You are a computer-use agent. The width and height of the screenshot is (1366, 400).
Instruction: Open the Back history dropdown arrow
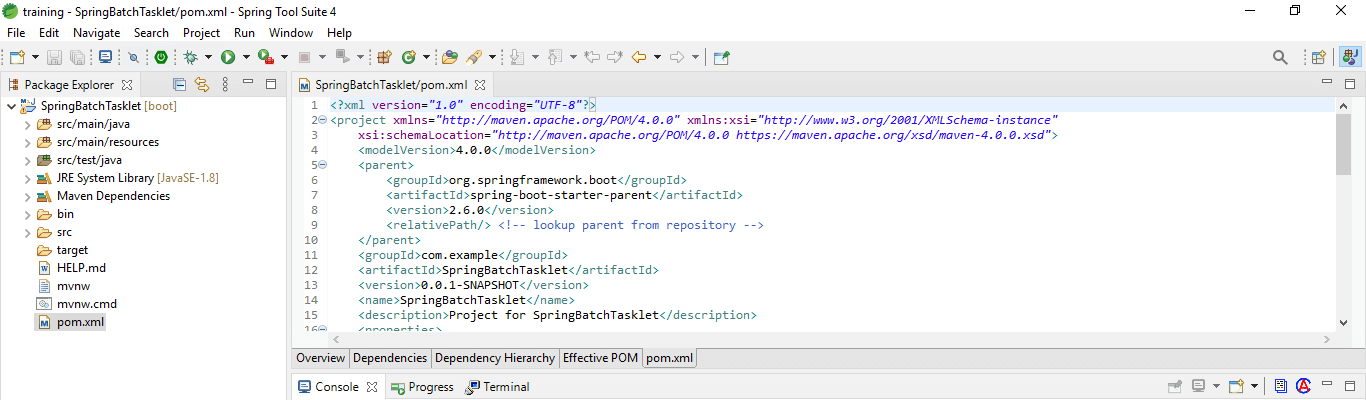(657, 58)
